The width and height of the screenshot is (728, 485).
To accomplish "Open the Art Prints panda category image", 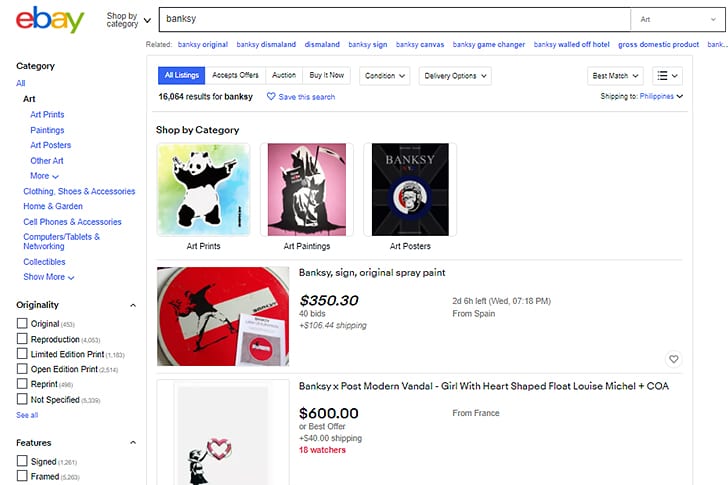I will point(203,189).
